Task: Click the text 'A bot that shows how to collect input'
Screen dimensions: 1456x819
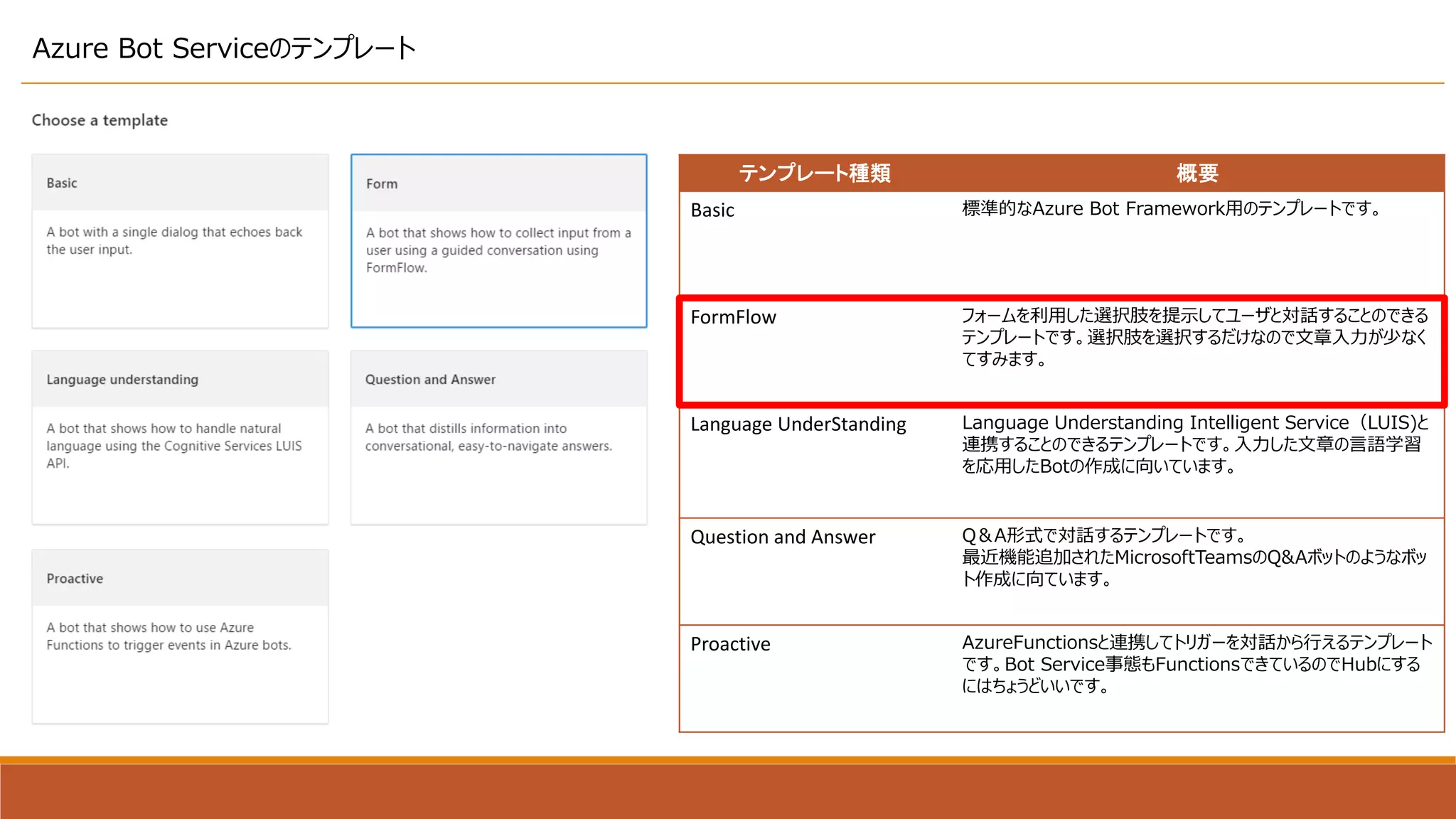Action: click(x=498, y=250)
